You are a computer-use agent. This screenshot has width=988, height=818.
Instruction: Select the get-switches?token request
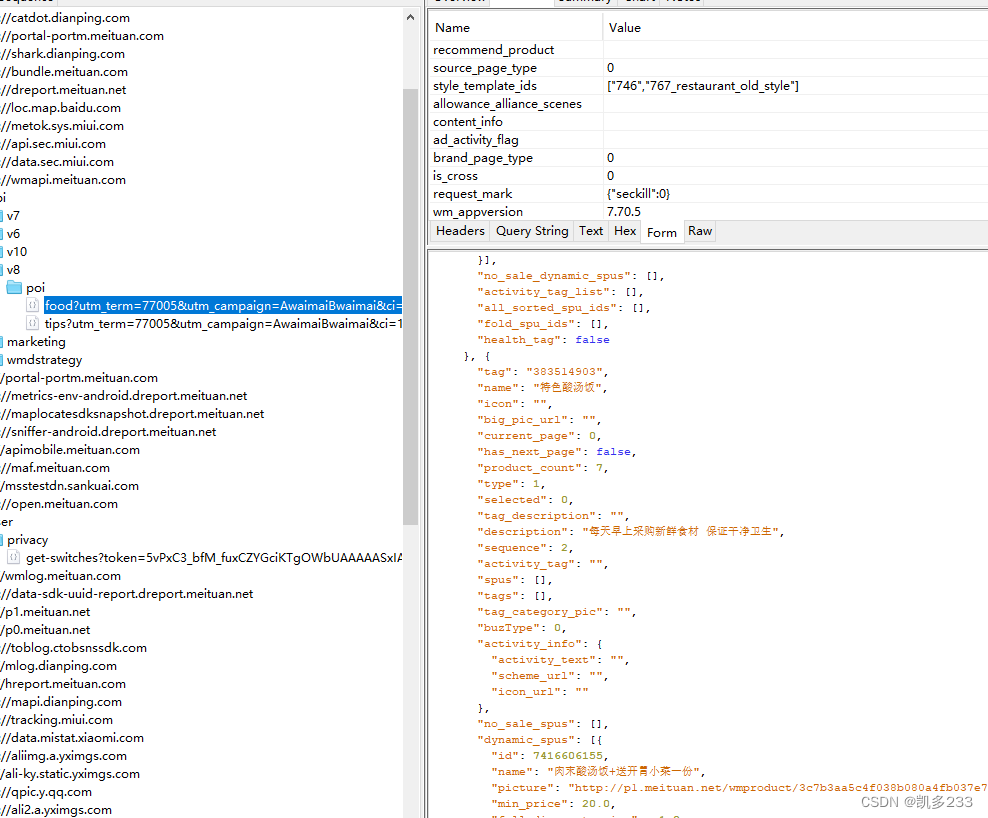coord(214,558)
